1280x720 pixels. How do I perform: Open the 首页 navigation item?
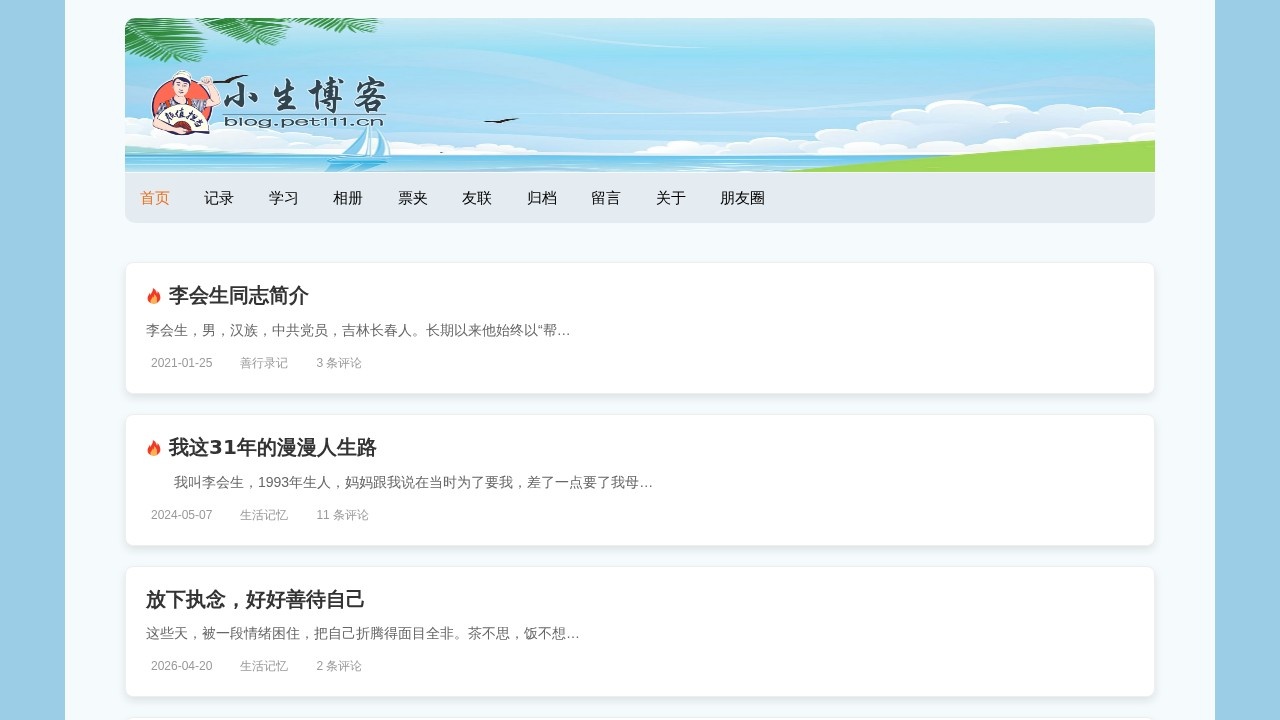[x=155, y=198]
